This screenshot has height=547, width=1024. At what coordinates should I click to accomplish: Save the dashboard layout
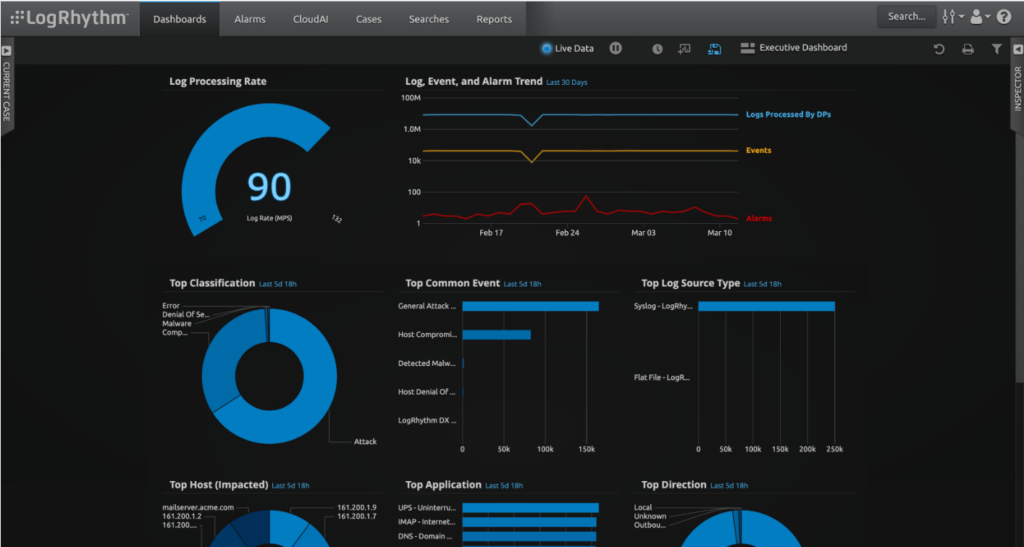click(x=715, y=49)
